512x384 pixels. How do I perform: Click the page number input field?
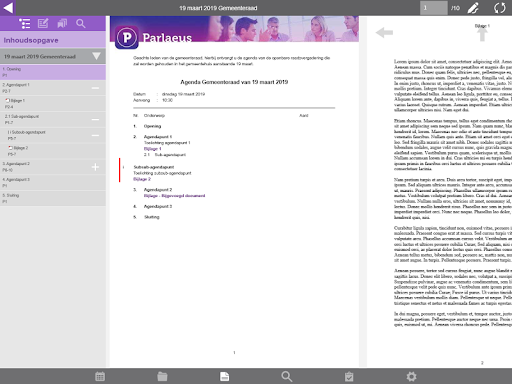pyautogui.click(x=433, y=8)
